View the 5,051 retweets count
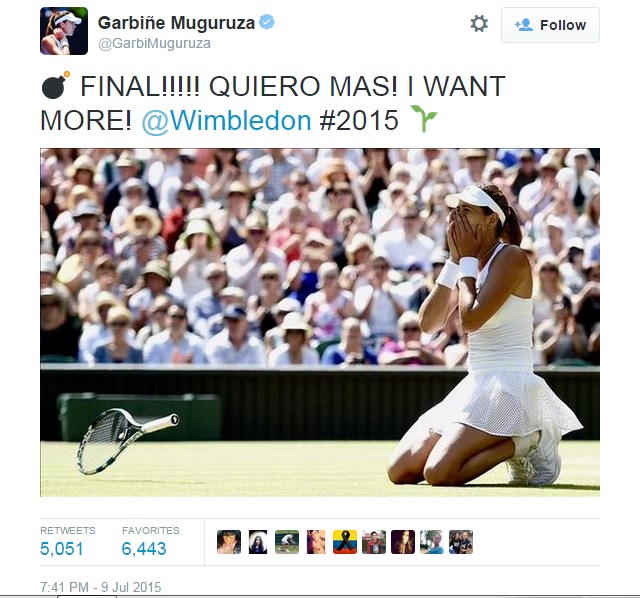640x598 pixels. (62, 549)
